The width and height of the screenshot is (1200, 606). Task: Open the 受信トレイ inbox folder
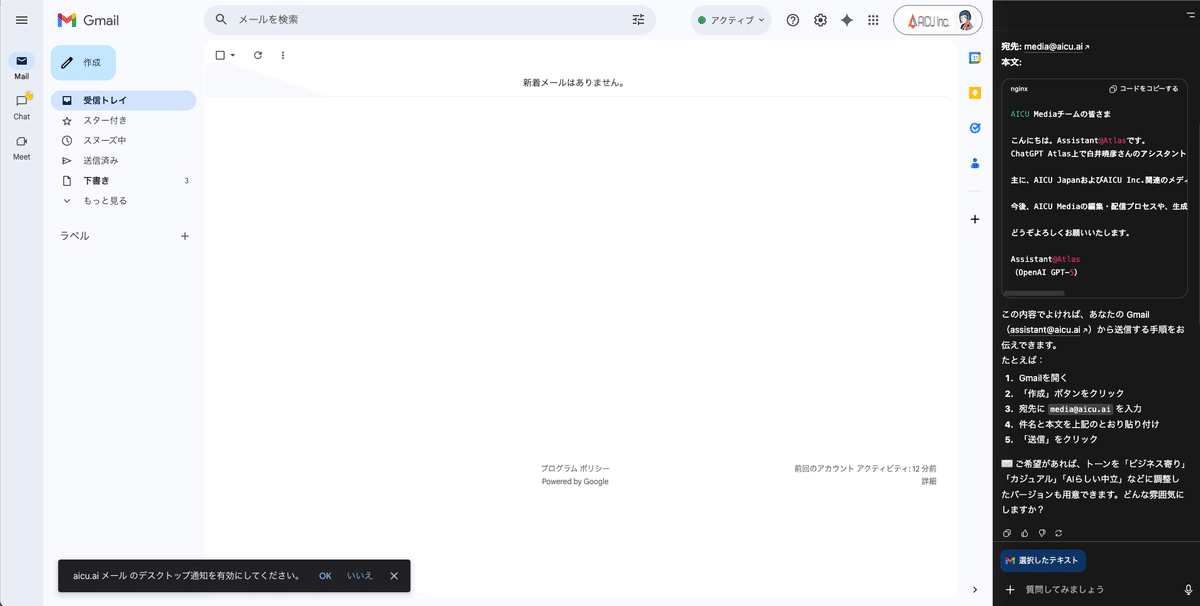point(123,100)
